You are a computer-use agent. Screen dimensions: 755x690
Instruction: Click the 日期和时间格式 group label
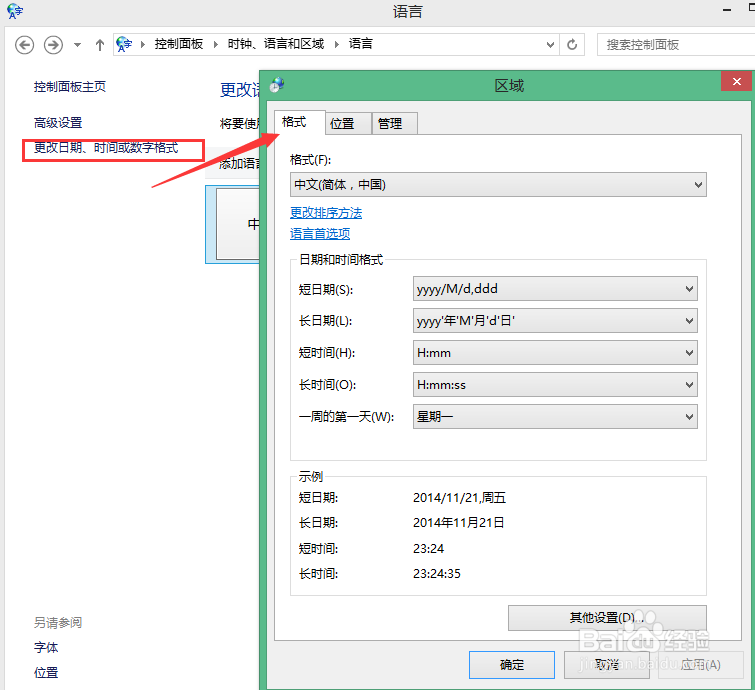coord(341,260)
